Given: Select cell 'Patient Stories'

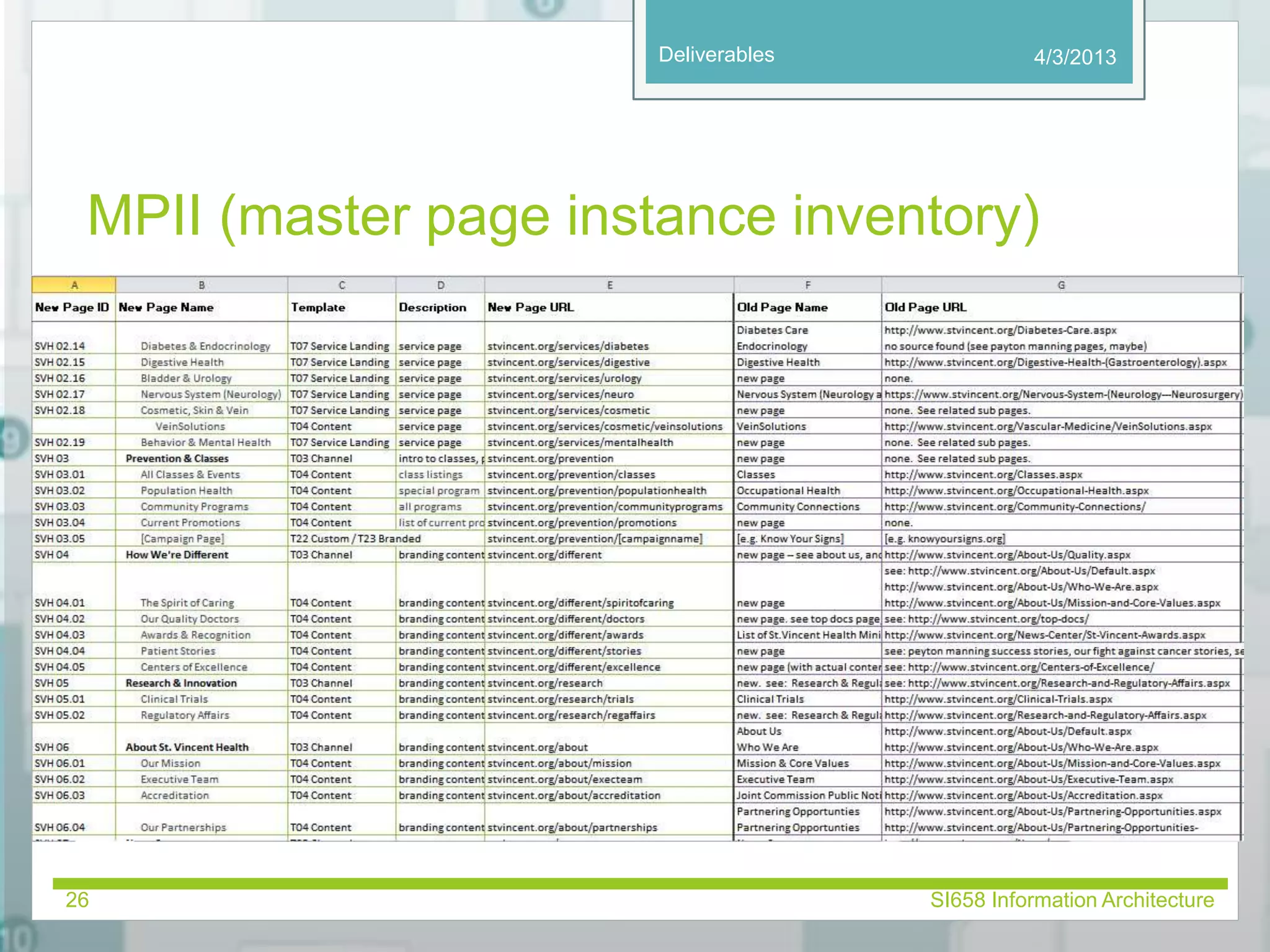Looking at the screenshot, I should 202,651.
